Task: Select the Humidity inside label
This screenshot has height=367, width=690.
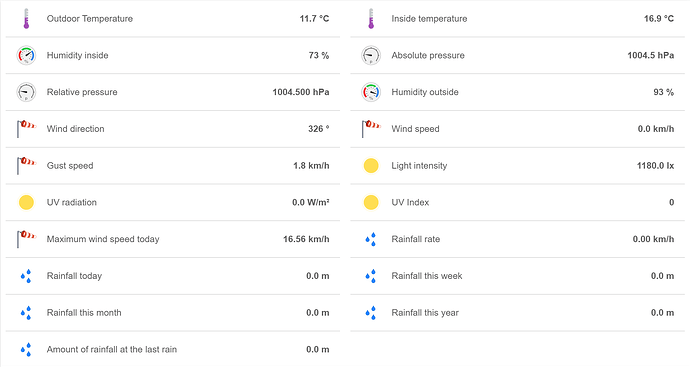Action: pos(77,55)
